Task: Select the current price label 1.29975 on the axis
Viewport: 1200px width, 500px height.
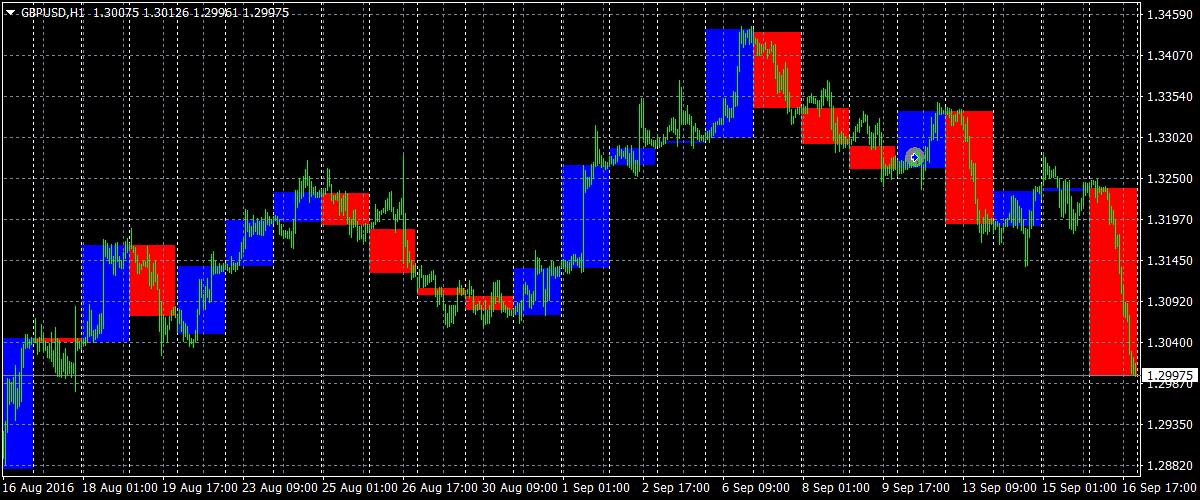Action: click(1170, 376)
